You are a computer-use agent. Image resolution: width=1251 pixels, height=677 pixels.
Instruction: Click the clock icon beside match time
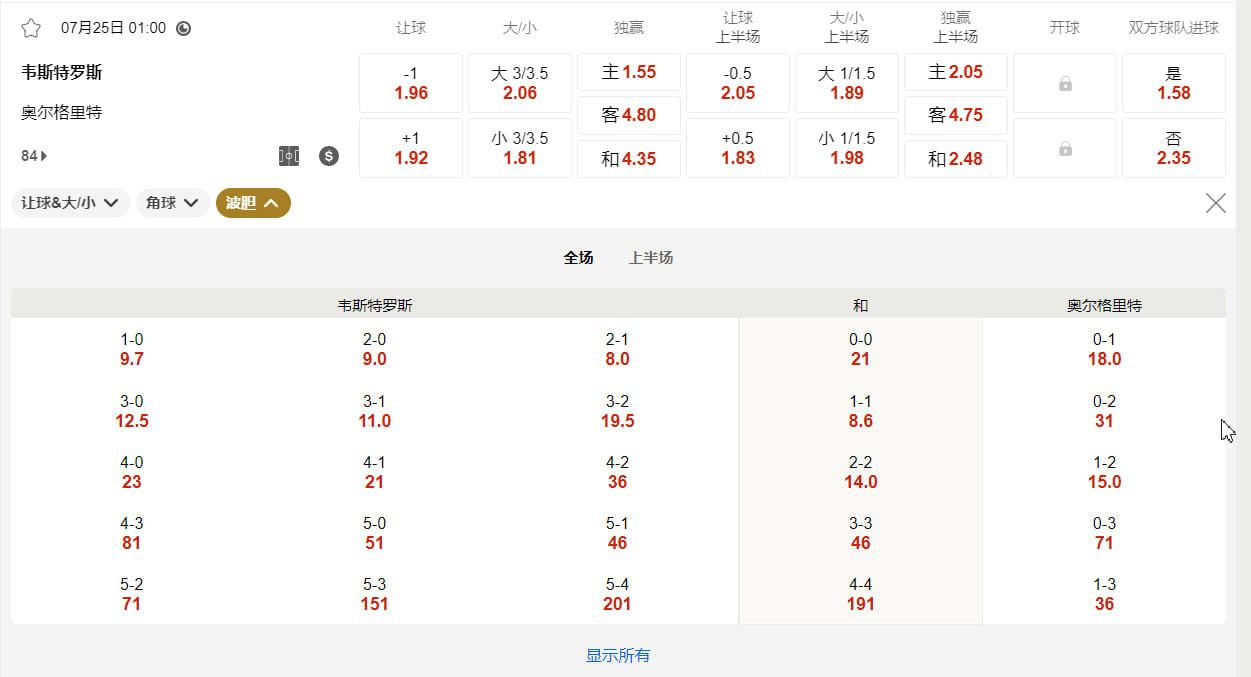[x=183, y=28]
